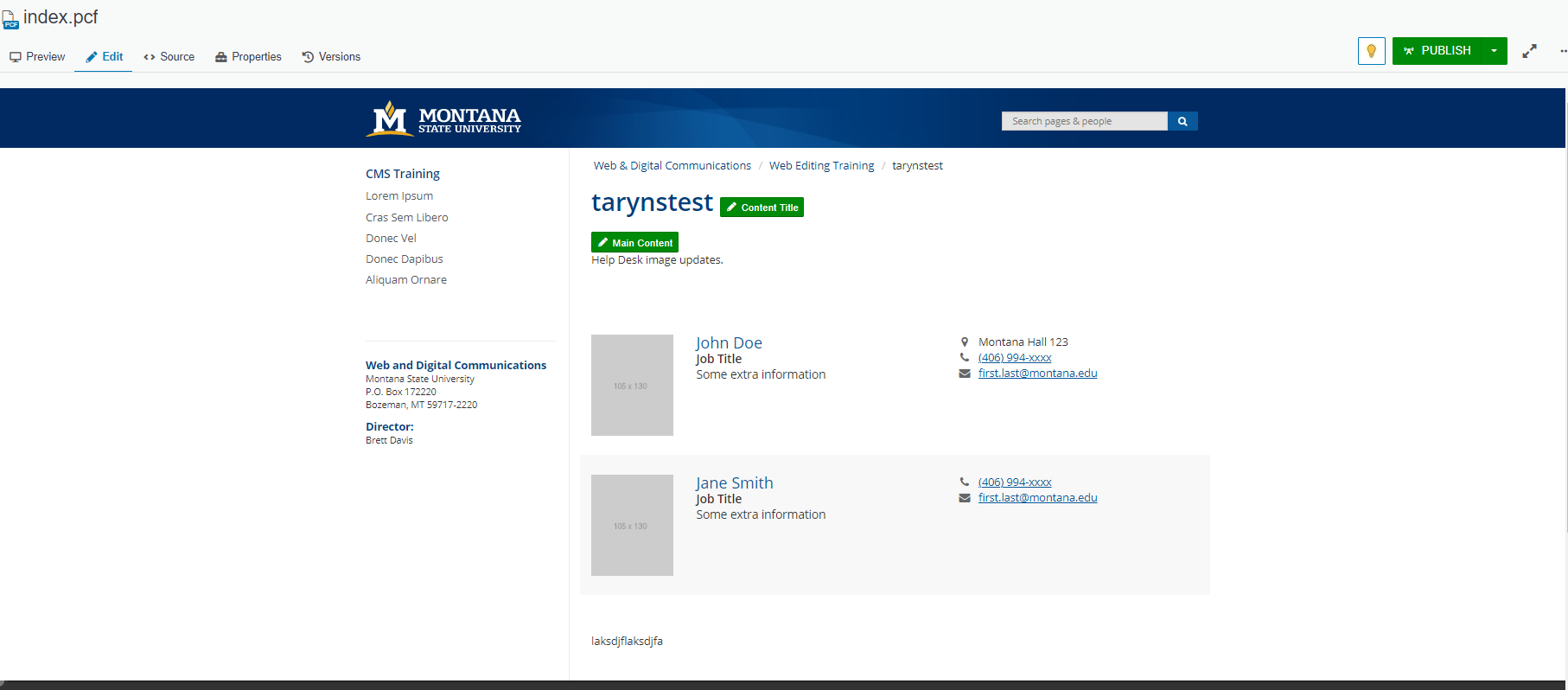
Task: Edit the Main Content region
Action: pyautogui.click(x=634, y=243)
